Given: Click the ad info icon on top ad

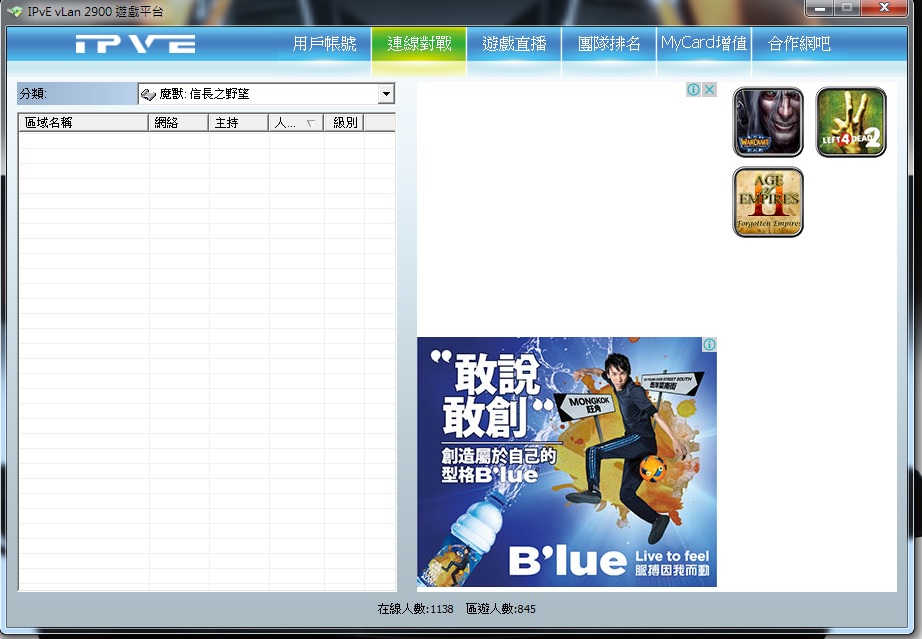Looking at the screenshot, I should (693, 89).
